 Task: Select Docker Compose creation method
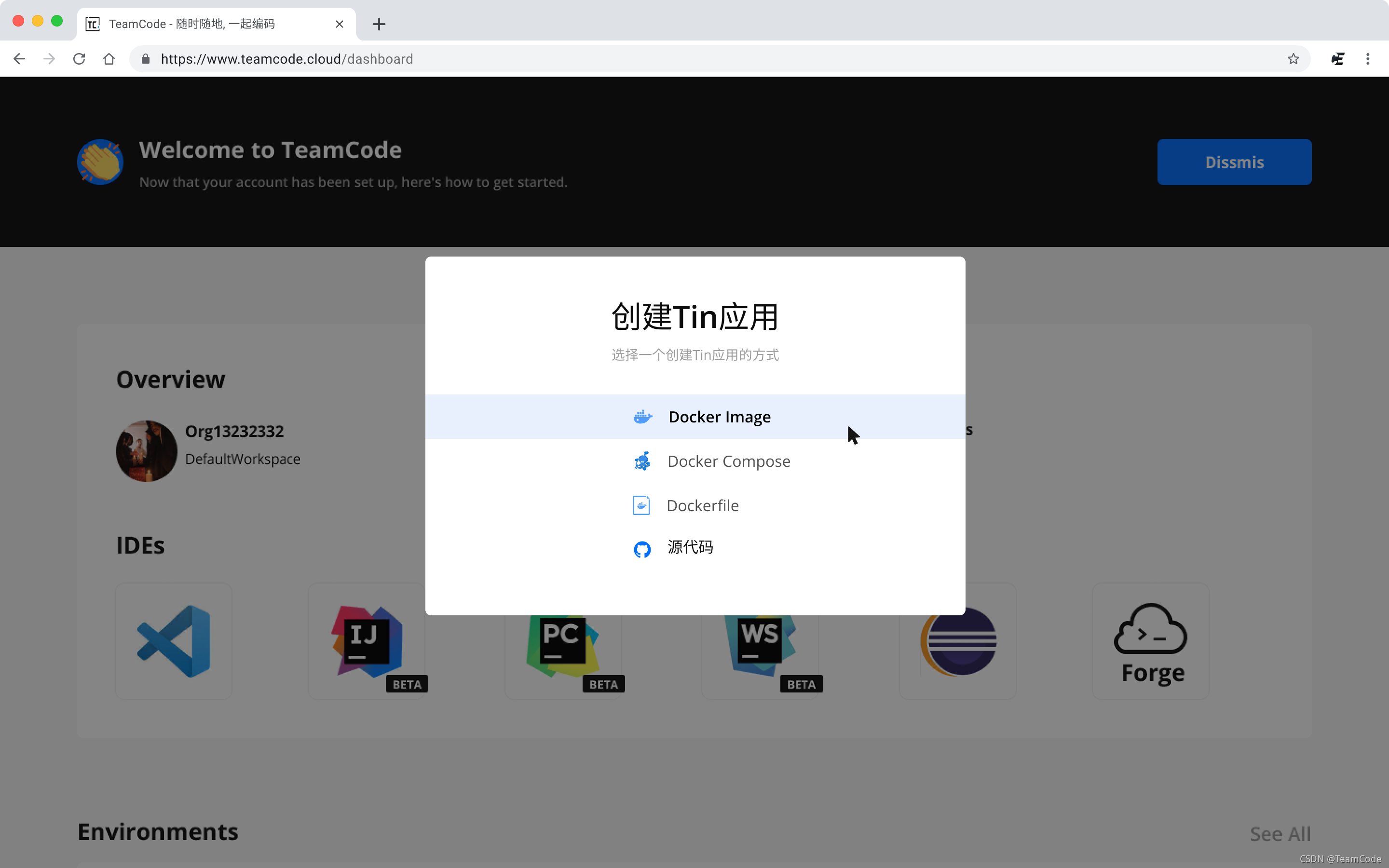click(728, 461)
